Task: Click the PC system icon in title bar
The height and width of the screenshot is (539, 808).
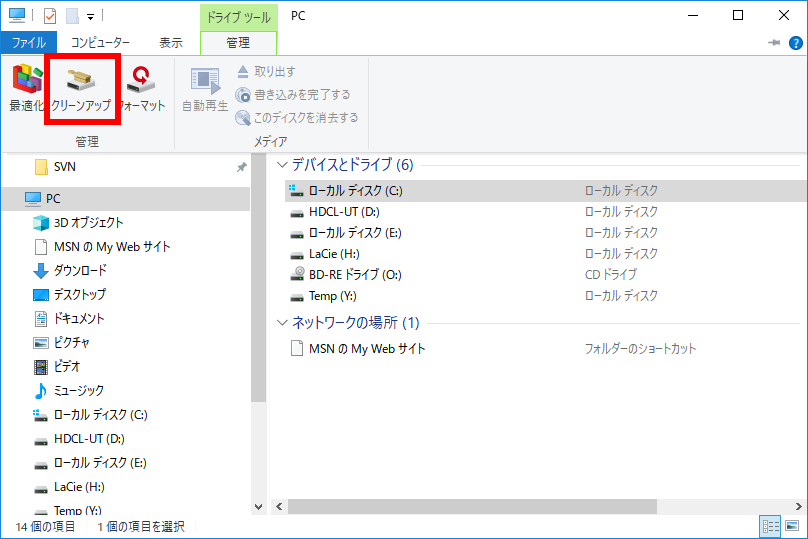Action: (17, 15)
